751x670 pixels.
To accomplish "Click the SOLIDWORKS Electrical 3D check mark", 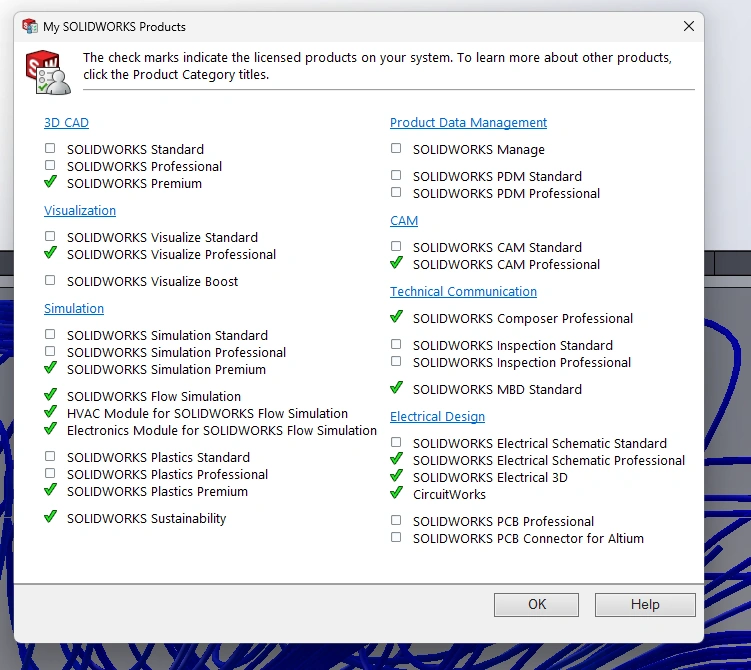I will coord(397,476).
